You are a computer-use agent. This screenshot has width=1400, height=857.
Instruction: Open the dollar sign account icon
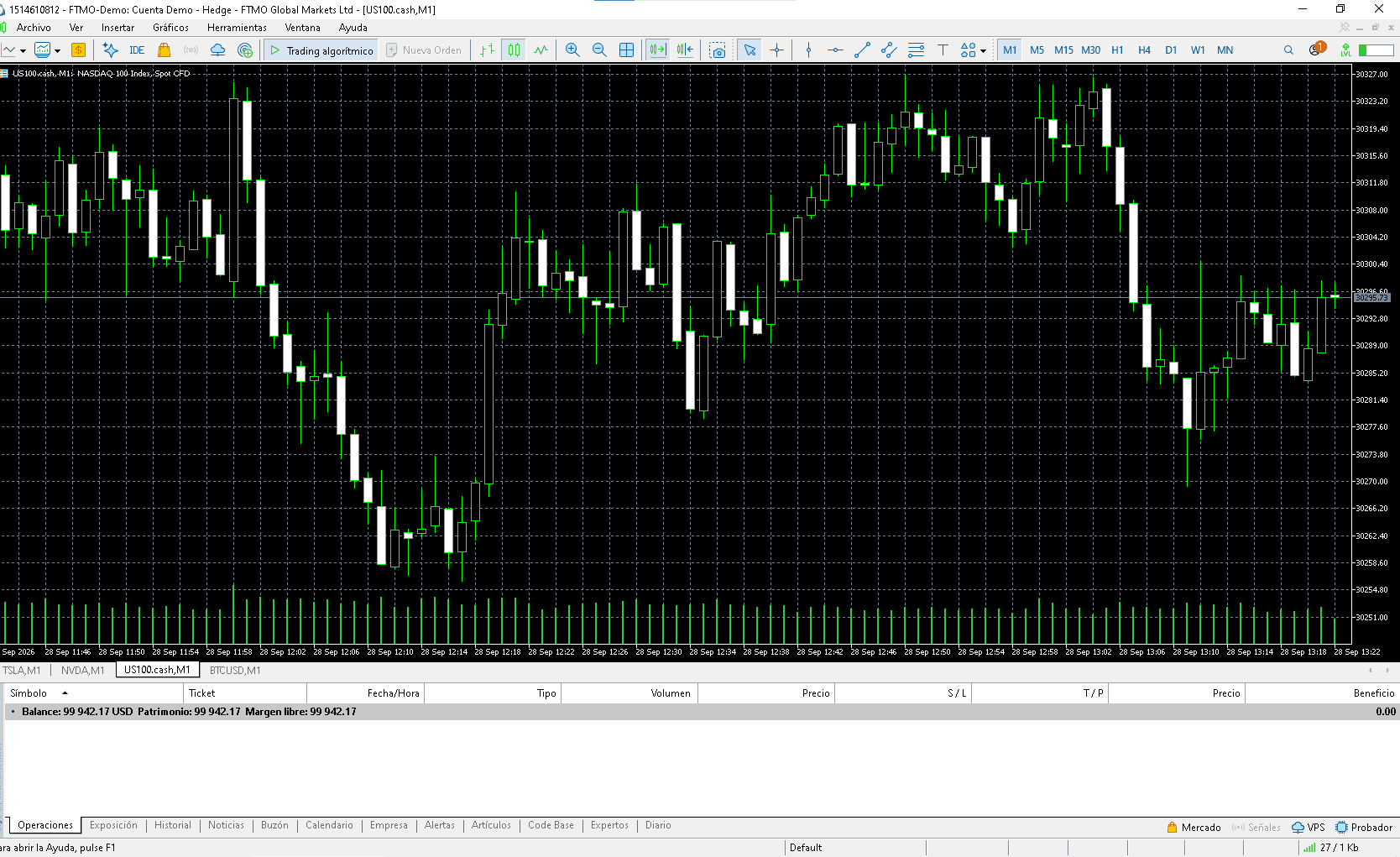(x=78, y=50)
